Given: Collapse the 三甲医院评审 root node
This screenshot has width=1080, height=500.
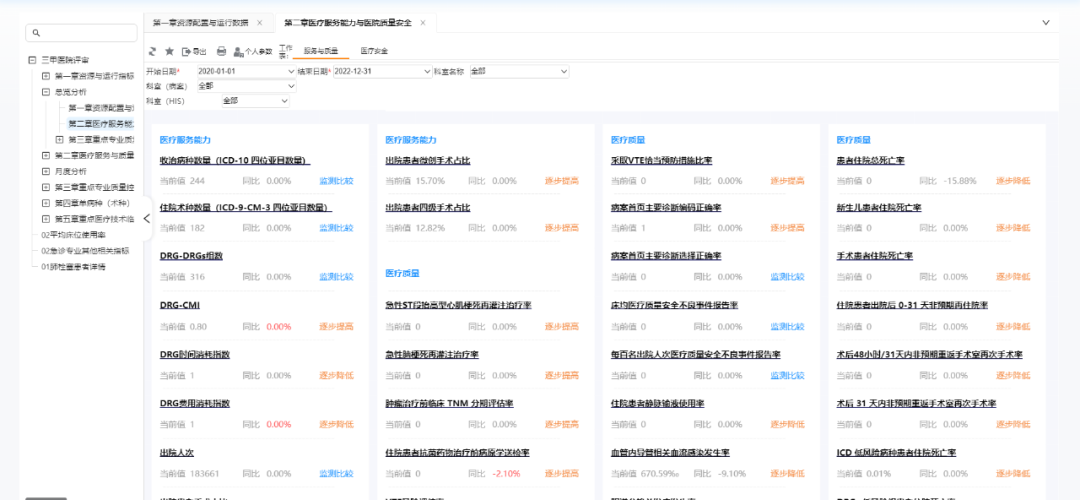Looking at the screenshot, I should pyautogui.click(x=32, y=60).
